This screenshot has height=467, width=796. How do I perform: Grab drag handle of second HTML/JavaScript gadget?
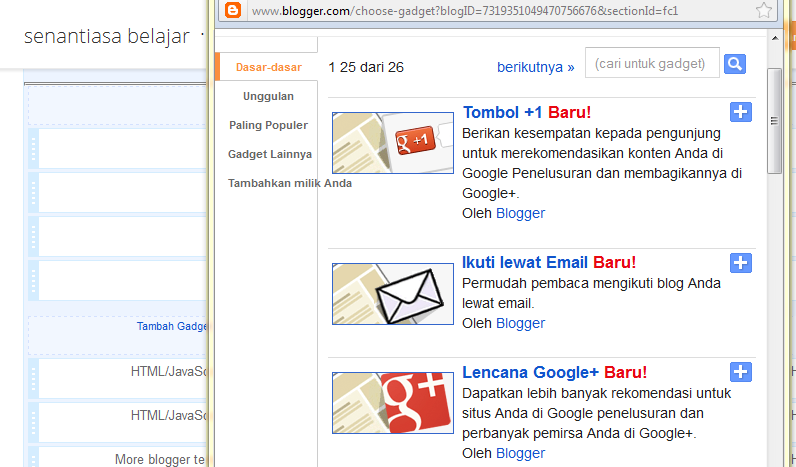pyautogui.click(x=34, y=422)
